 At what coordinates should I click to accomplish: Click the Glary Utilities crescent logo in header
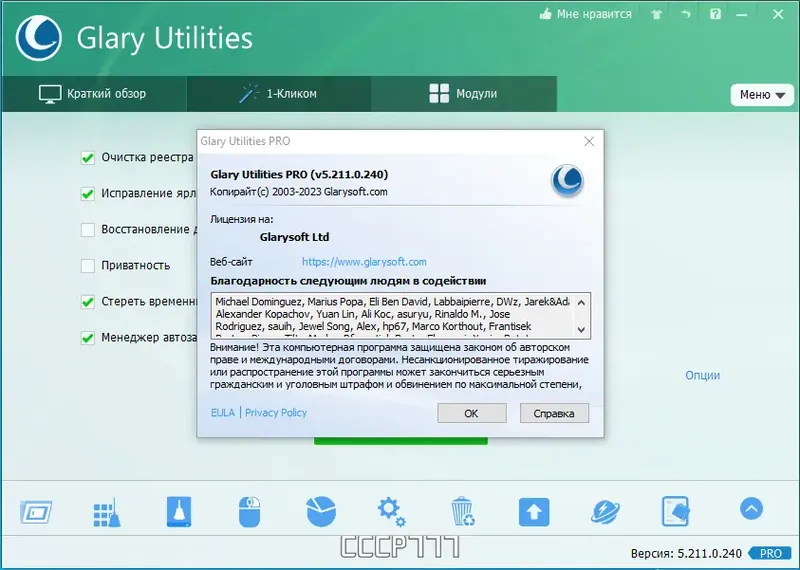(x=39, y=38)
